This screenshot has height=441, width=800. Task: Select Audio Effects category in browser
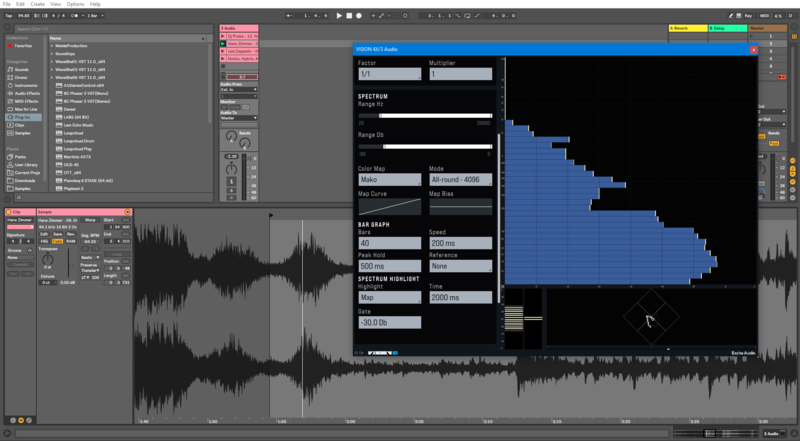point(27,94)
